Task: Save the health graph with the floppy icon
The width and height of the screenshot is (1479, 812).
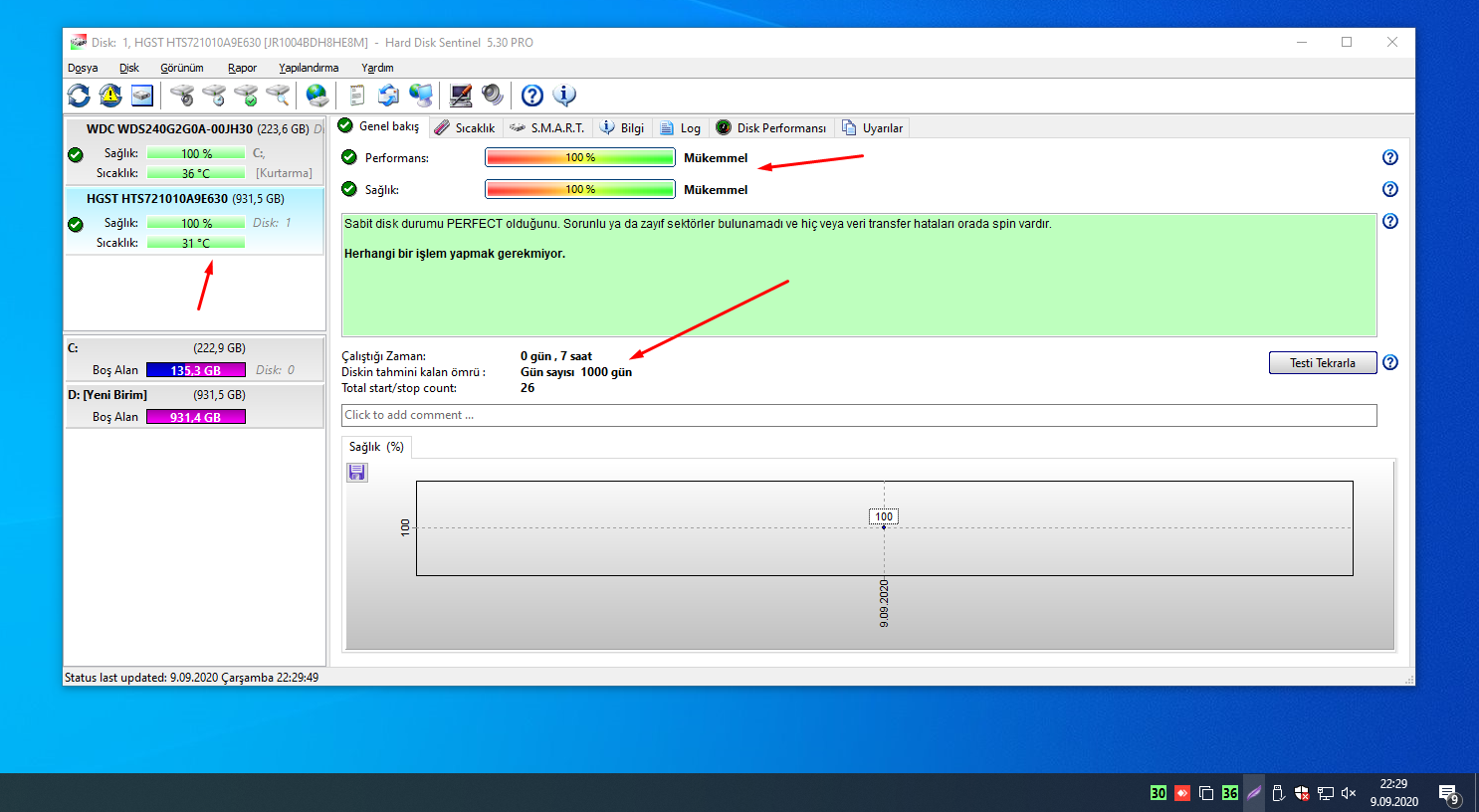Action: [x=357, y=472]
